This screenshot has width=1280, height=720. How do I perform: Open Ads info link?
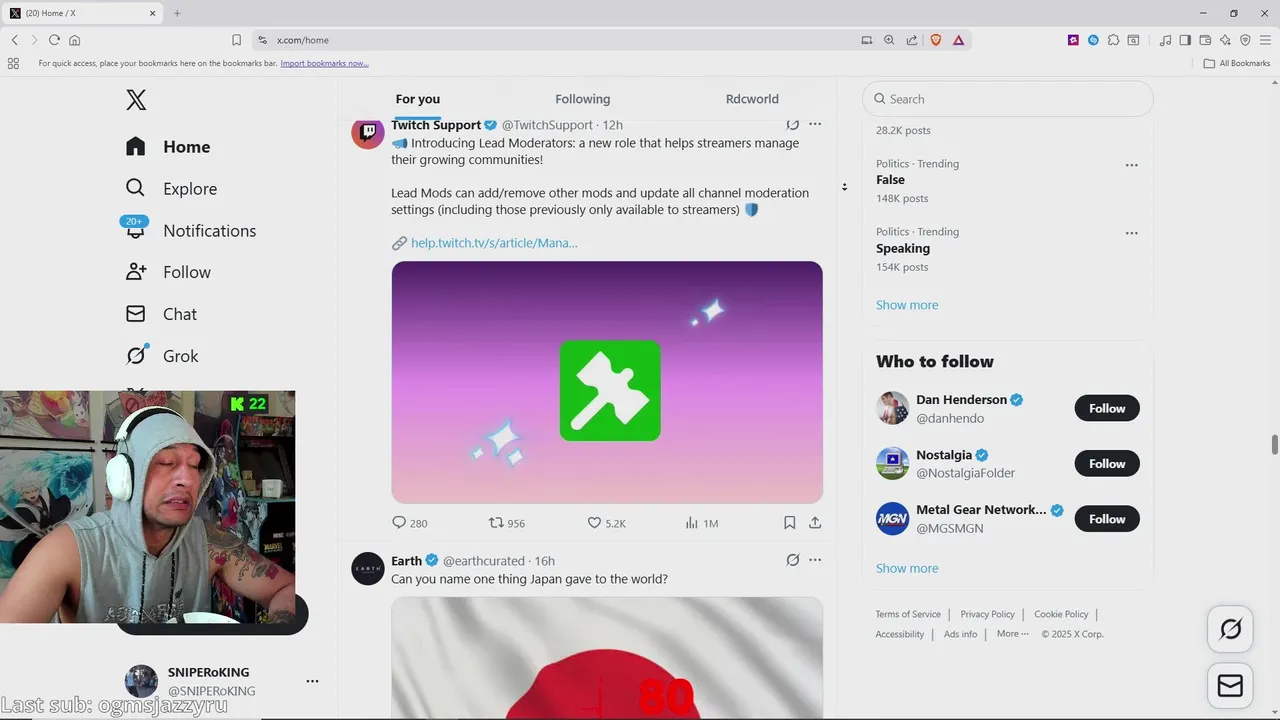(960, 634)
